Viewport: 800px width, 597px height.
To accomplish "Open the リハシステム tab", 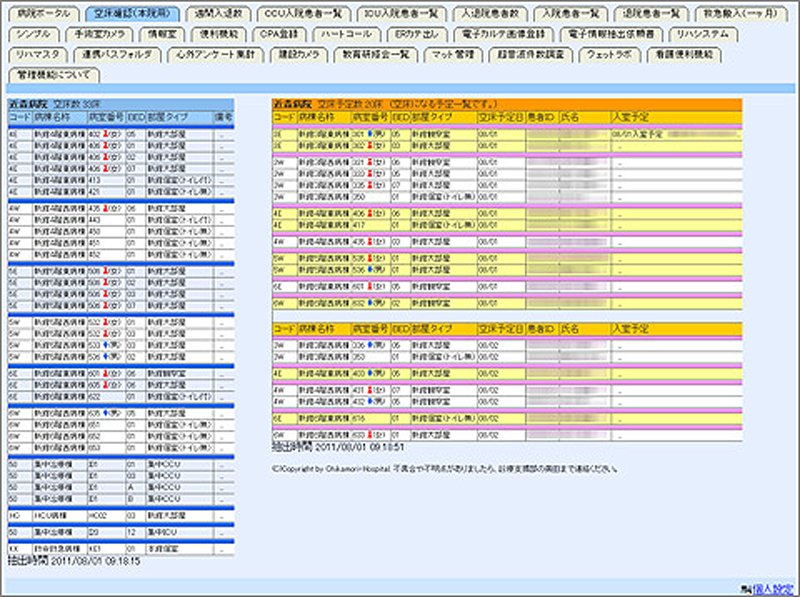I will 703,34.
